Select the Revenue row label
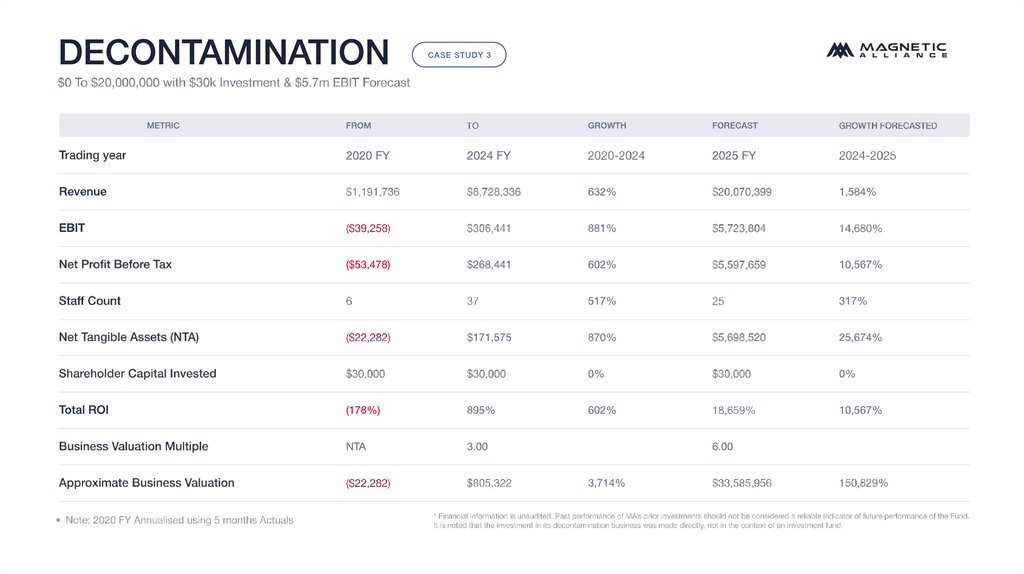The width and height of the screenshot is (1024, 574). click(x=83, y=192)
